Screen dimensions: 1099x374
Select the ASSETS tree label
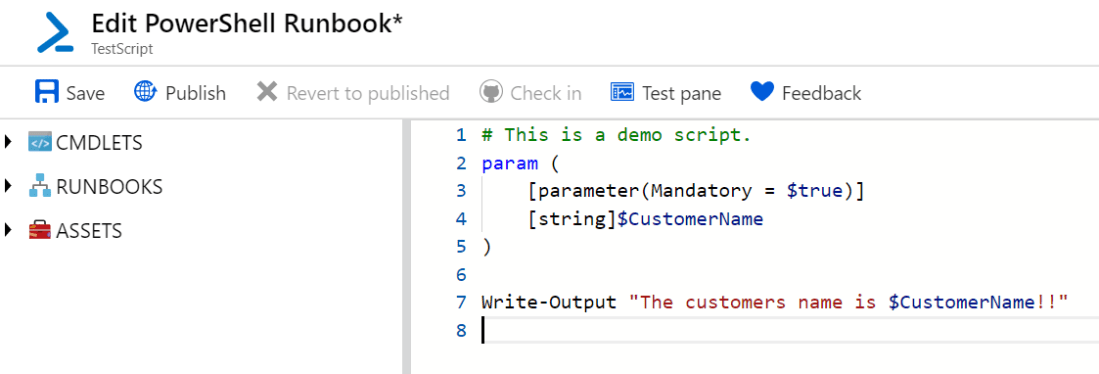[89, 231]
